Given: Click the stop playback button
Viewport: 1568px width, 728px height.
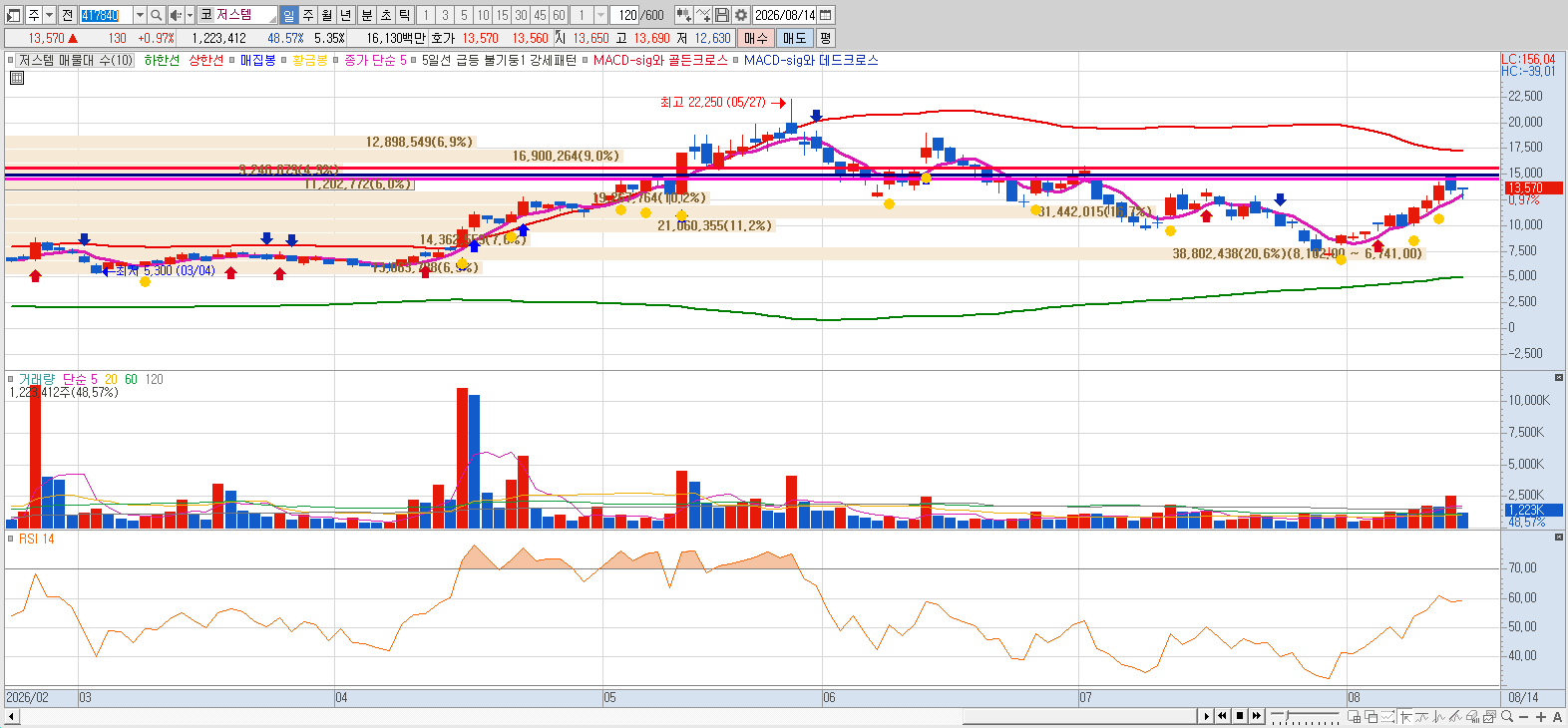Looking at the screenshot, I should click(x=1240, y=716).
